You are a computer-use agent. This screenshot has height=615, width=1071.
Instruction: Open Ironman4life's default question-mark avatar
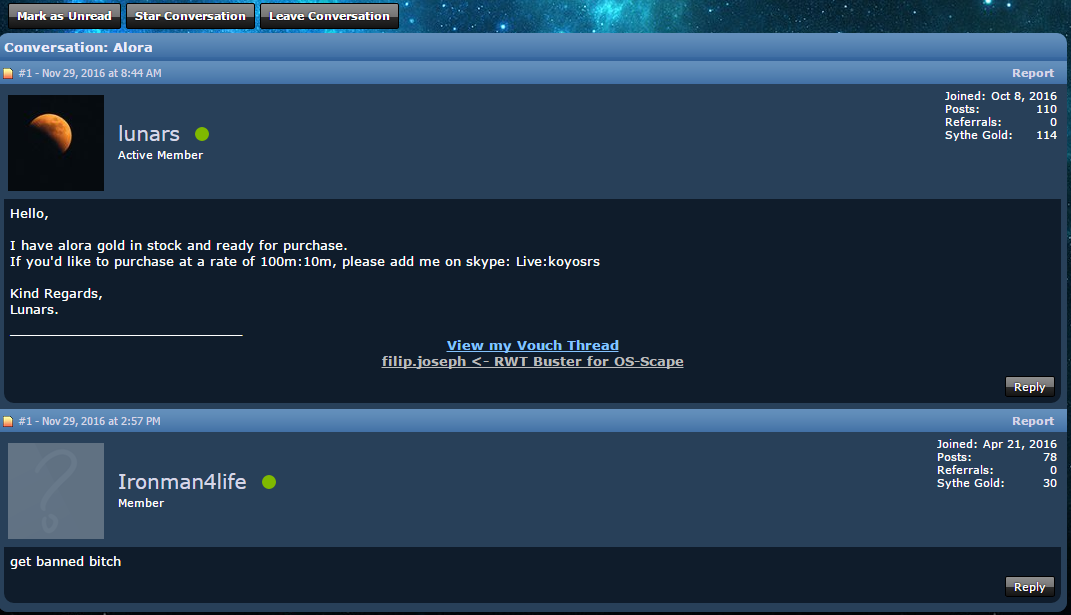56,491
